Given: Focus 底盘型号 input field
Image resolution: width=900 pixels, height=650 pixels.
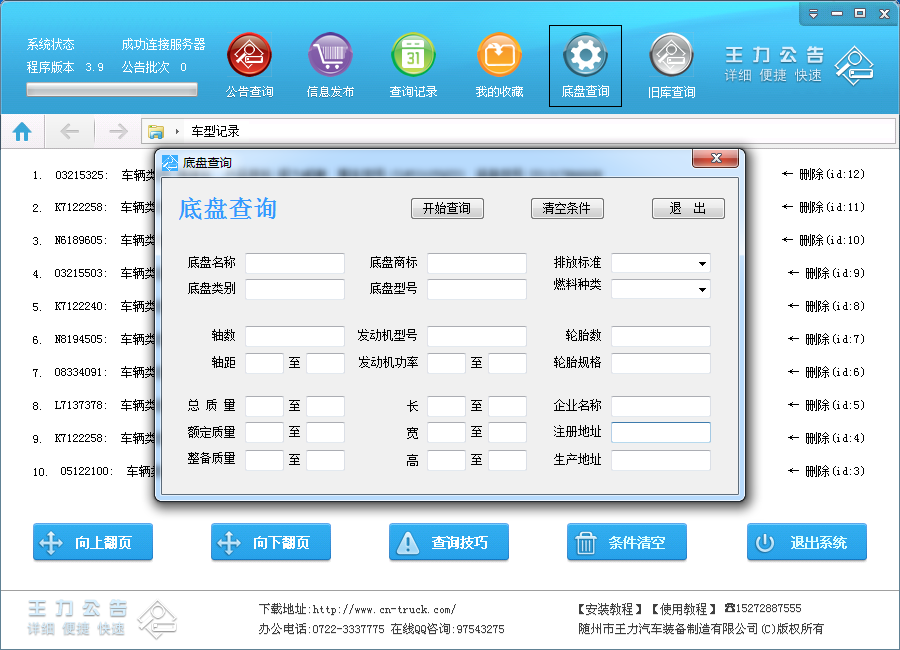Looking at the screenshot, I should coord(477,289).
